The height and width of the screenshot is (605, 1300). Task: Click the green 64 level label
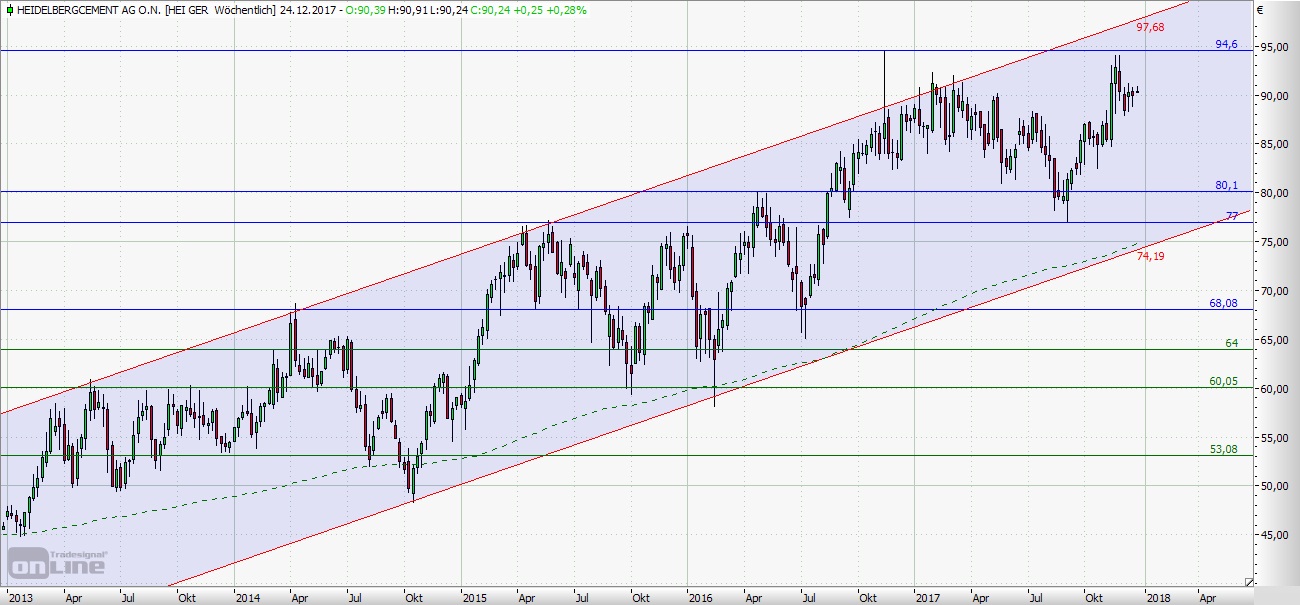(1232, 343)
